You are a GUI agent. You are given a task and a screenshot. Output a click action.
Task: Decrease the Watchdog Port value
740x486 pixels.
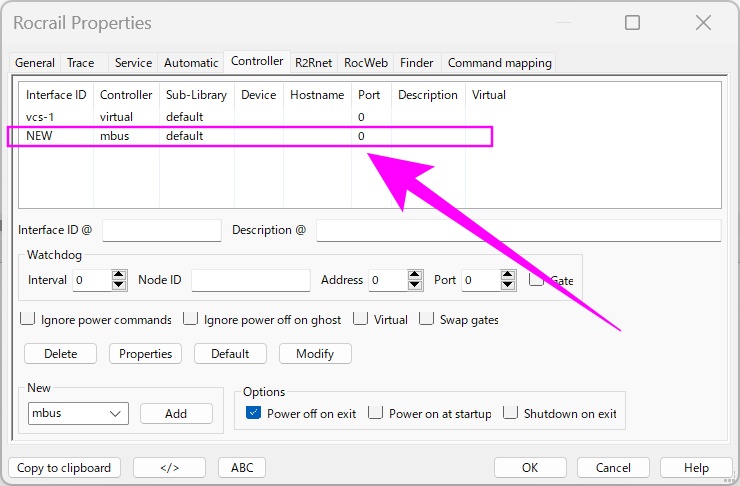[508, 285]
